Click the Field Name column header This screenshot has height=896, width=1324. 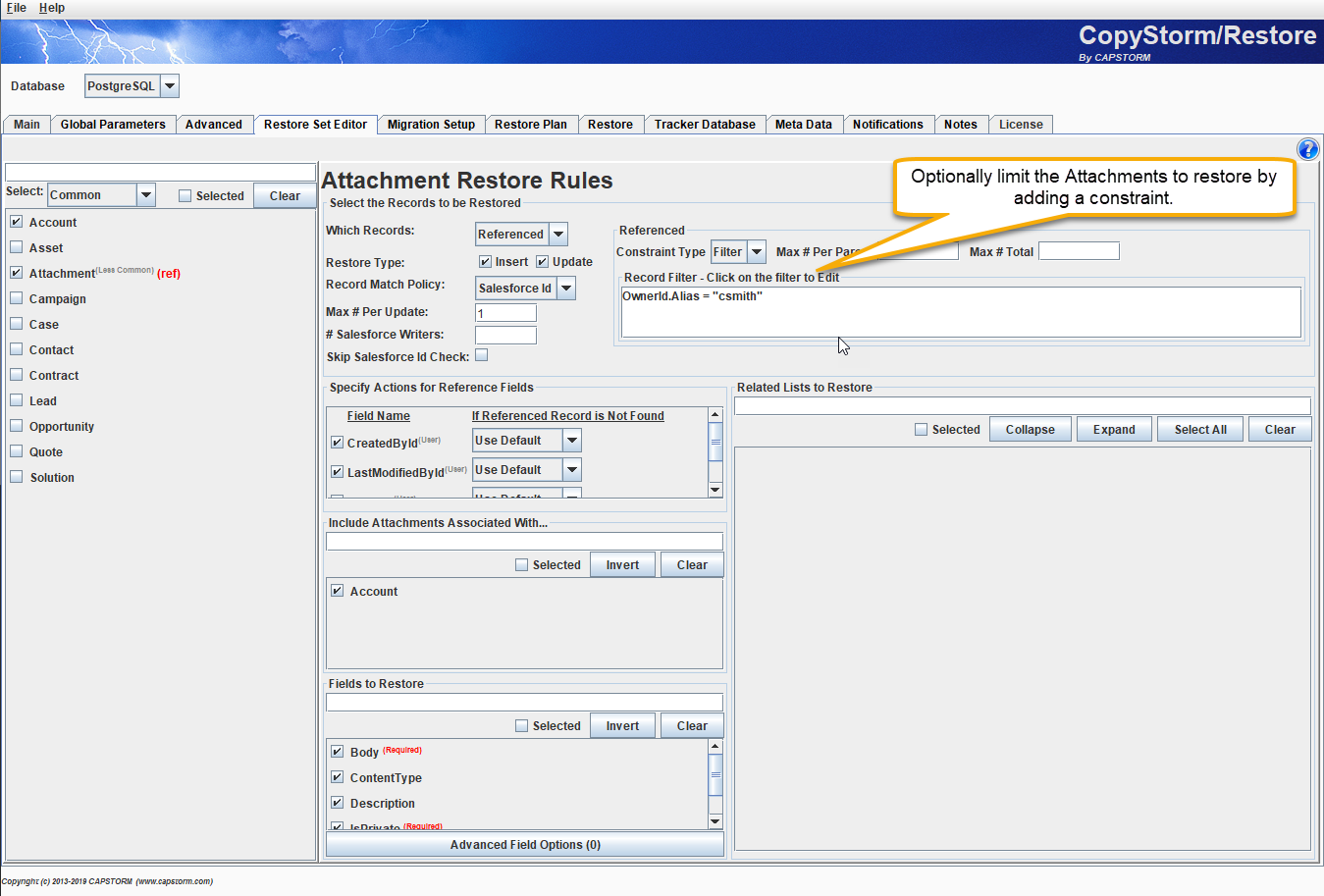pyautogui.click(x=378, y=416)
